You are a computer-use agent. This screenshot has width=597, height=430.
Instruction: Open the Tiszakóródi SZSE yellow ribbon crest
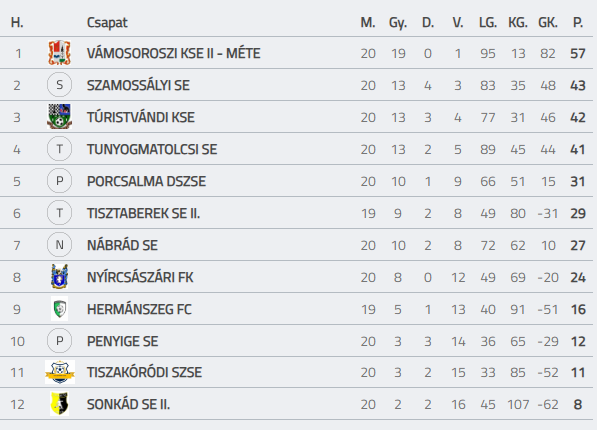(x=60, y=372)
